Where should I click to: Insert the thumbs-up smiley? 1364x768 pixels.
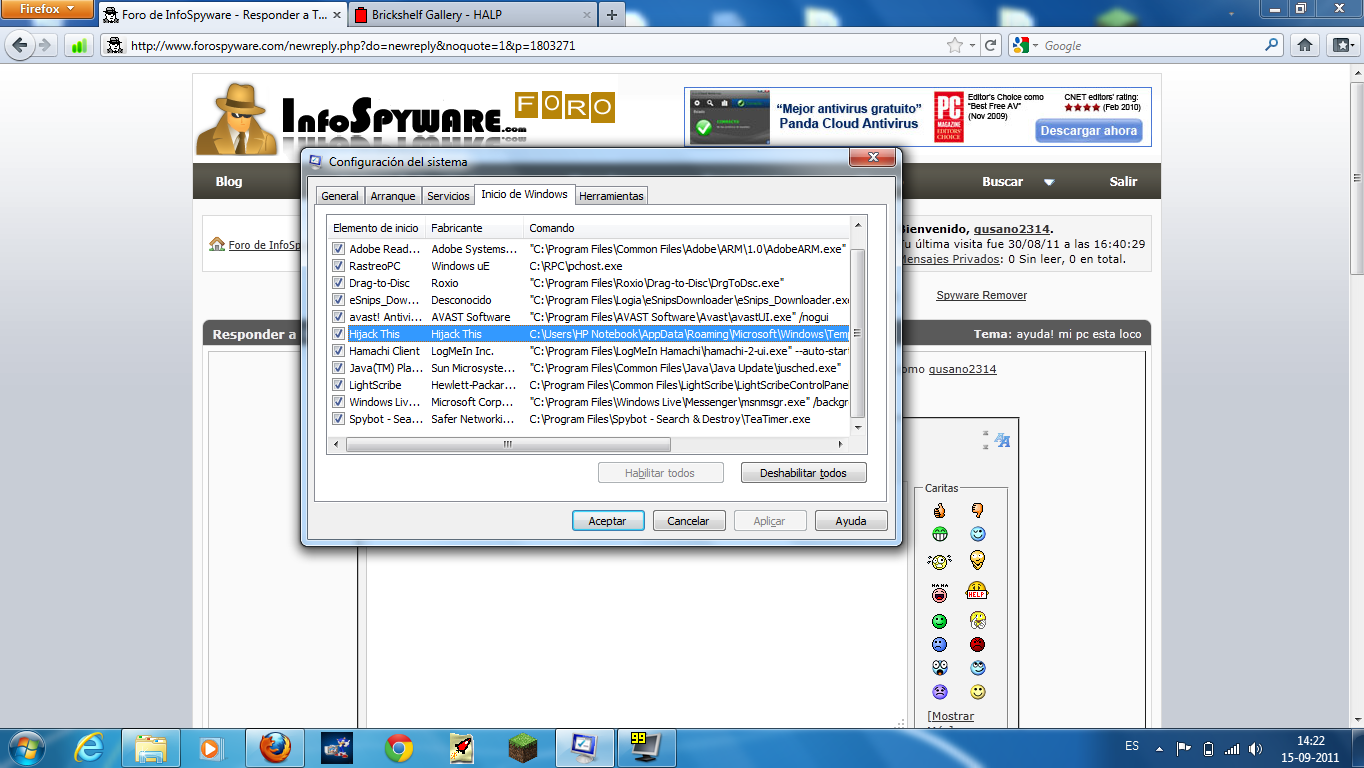pyautogui.click(x=940, y=511)
